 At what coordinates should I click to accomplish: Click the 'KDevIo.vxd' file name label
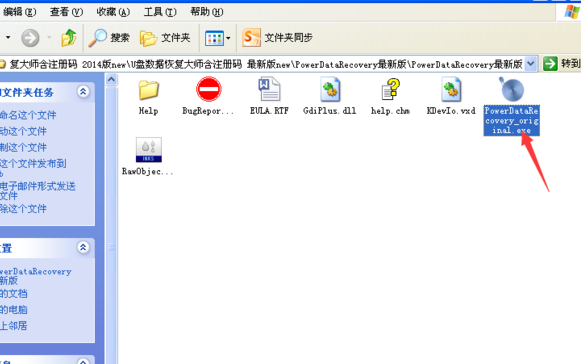point(451,111)
